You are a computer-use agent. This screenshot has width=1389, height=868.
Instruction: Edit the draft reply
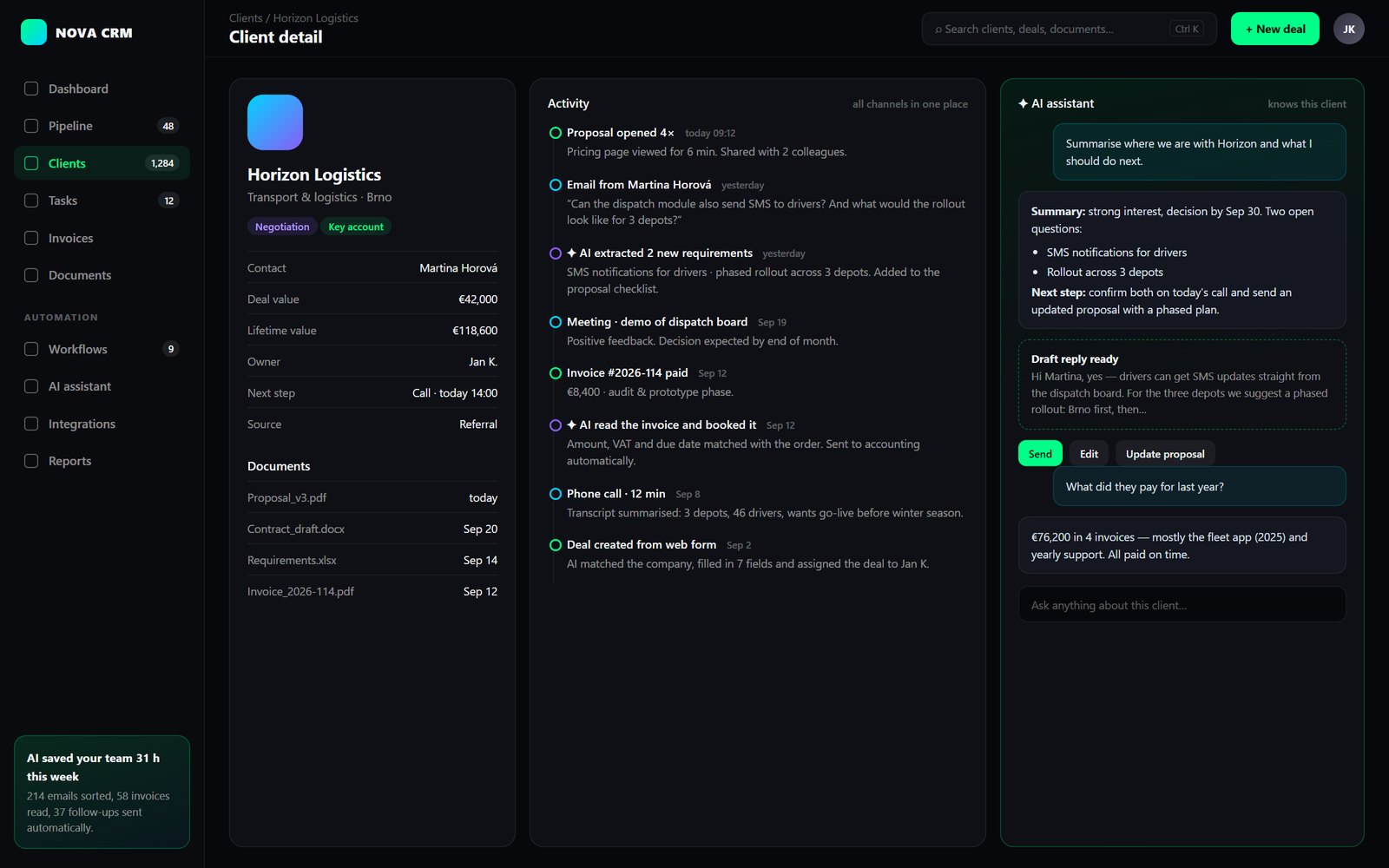[1089, 453]
